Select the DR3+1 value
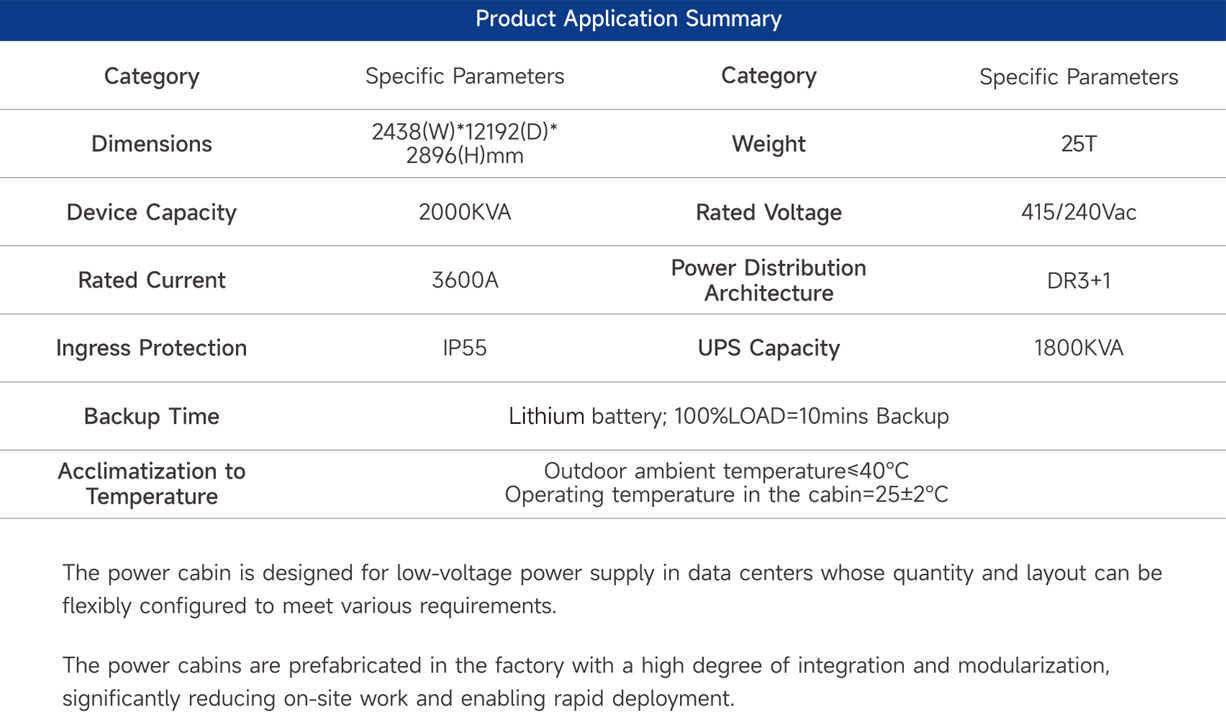 [1078, 280]
